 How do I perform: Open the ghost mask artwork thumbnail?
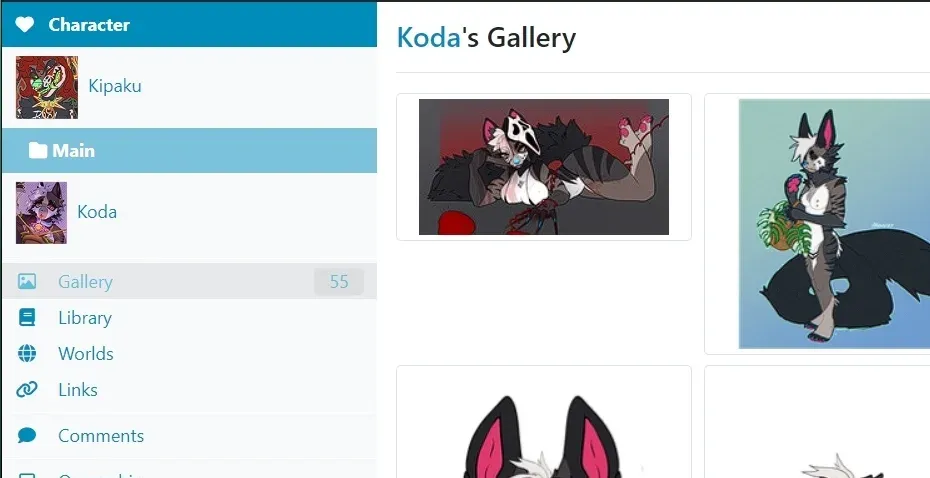[x=544, y=167]
